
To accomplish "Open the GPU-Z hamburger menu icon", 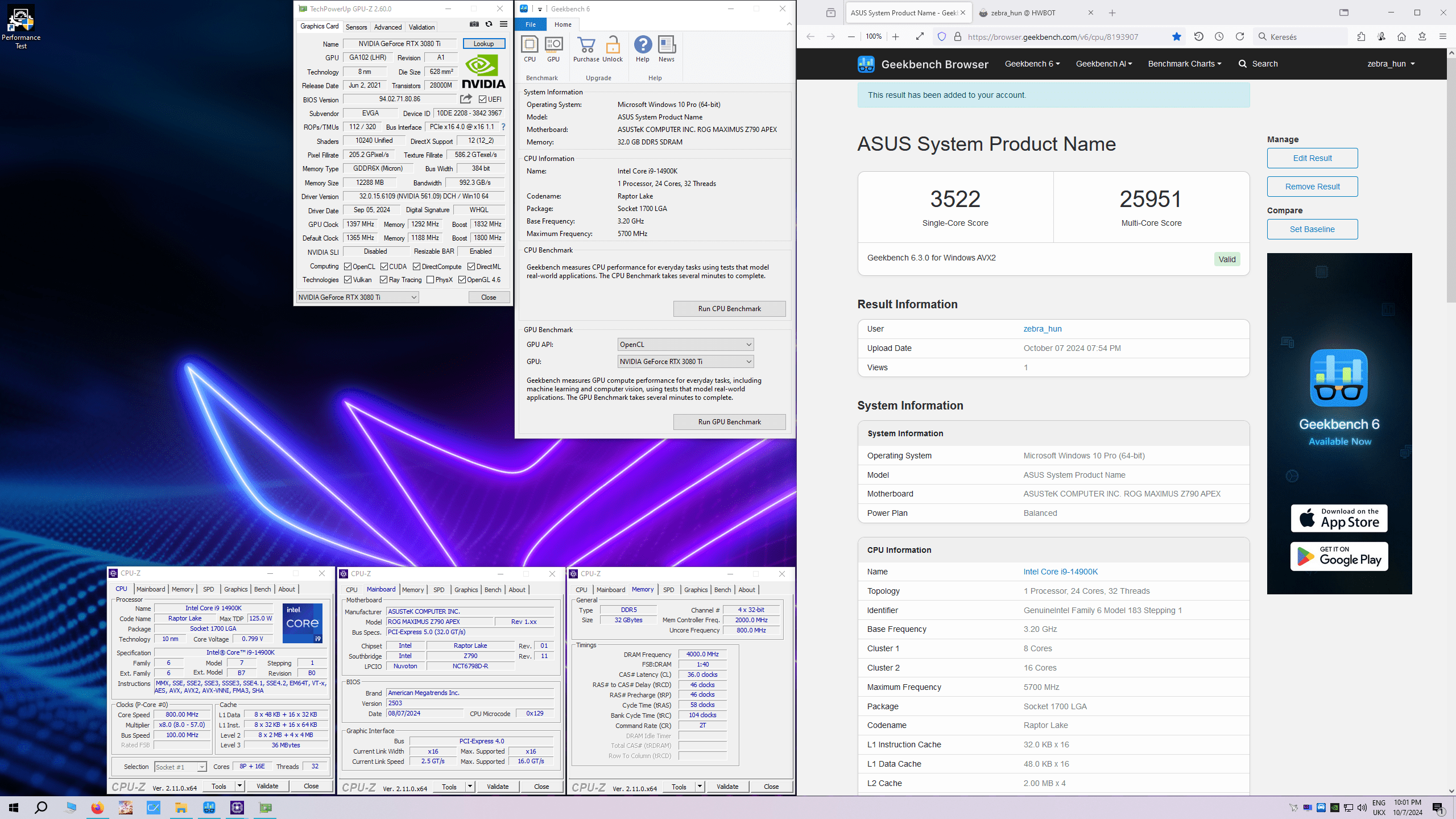I will tap(503, 24).
